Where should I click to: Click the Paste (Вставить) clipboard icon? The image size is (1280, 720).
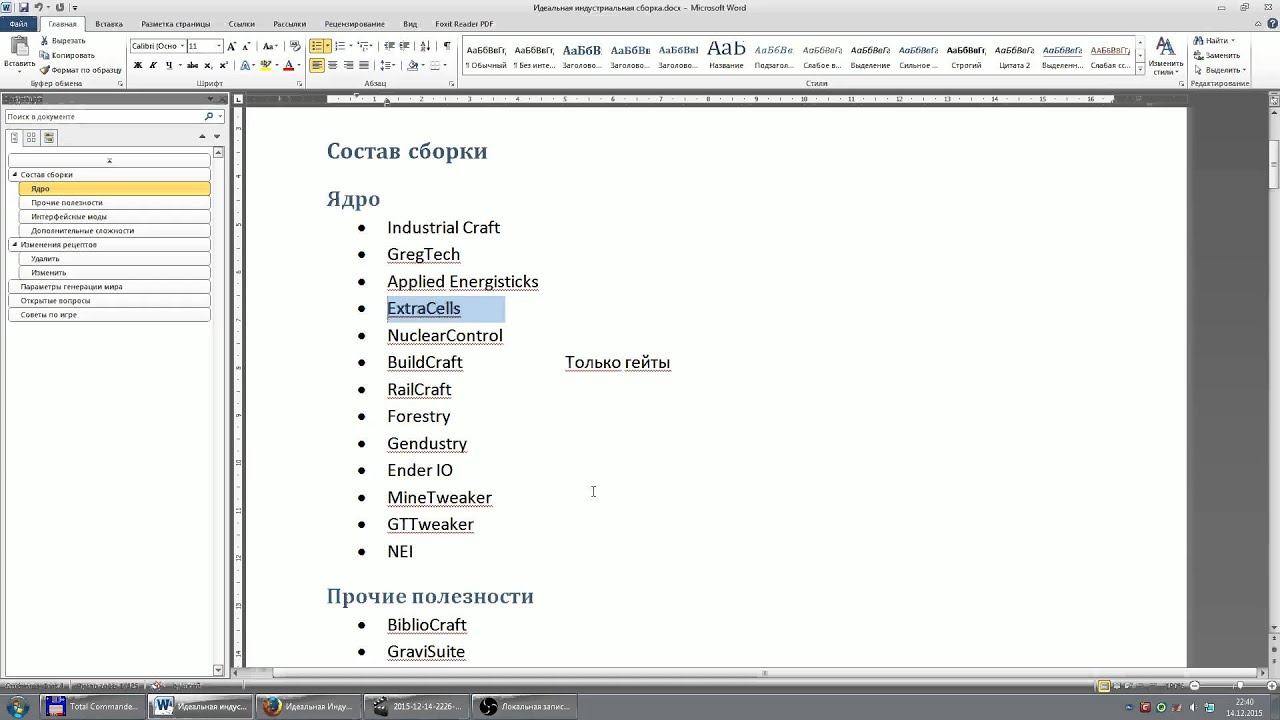[18, 47]
